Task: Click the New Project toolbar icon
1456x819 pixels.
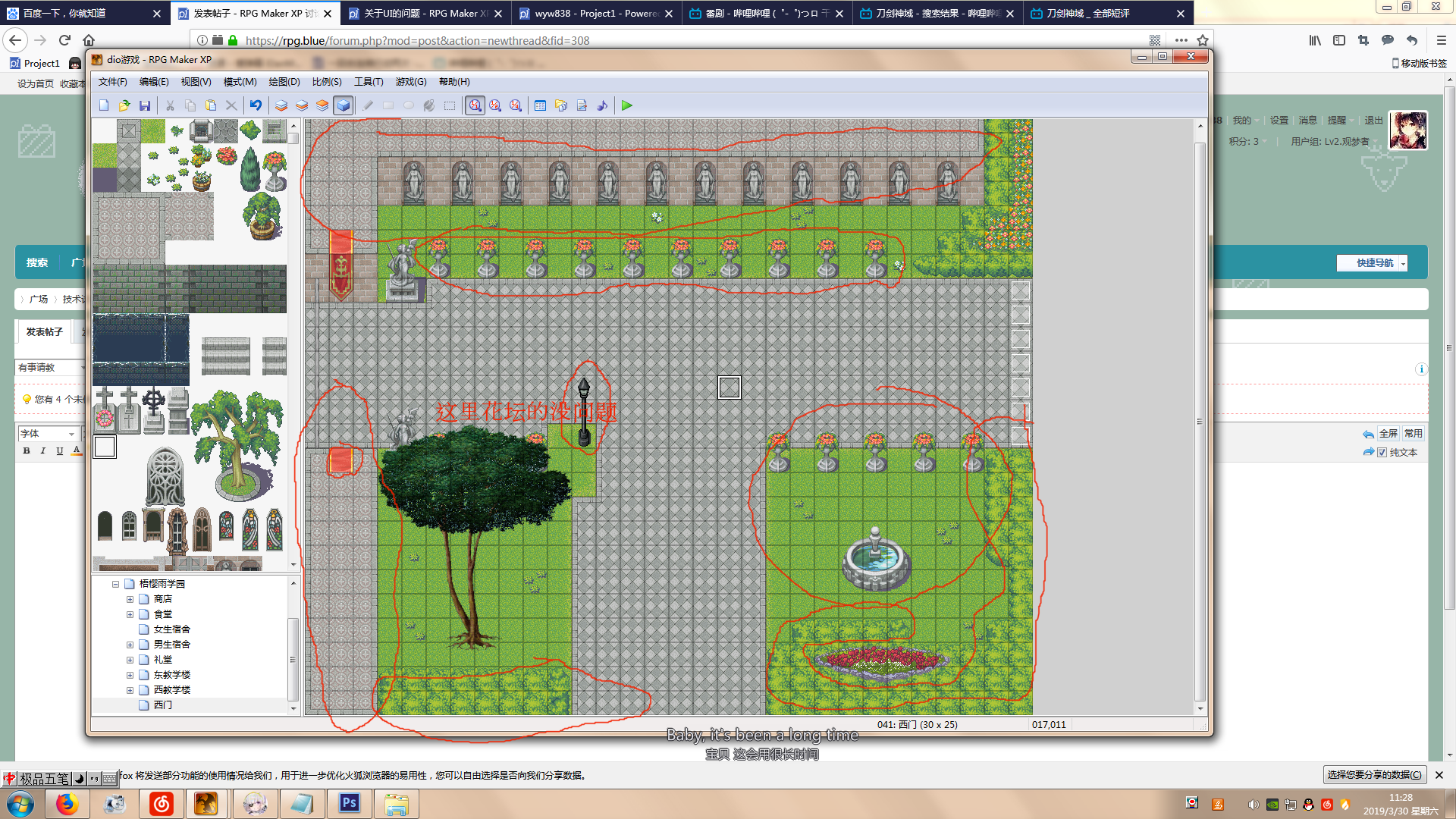Action: coord(104,105)
